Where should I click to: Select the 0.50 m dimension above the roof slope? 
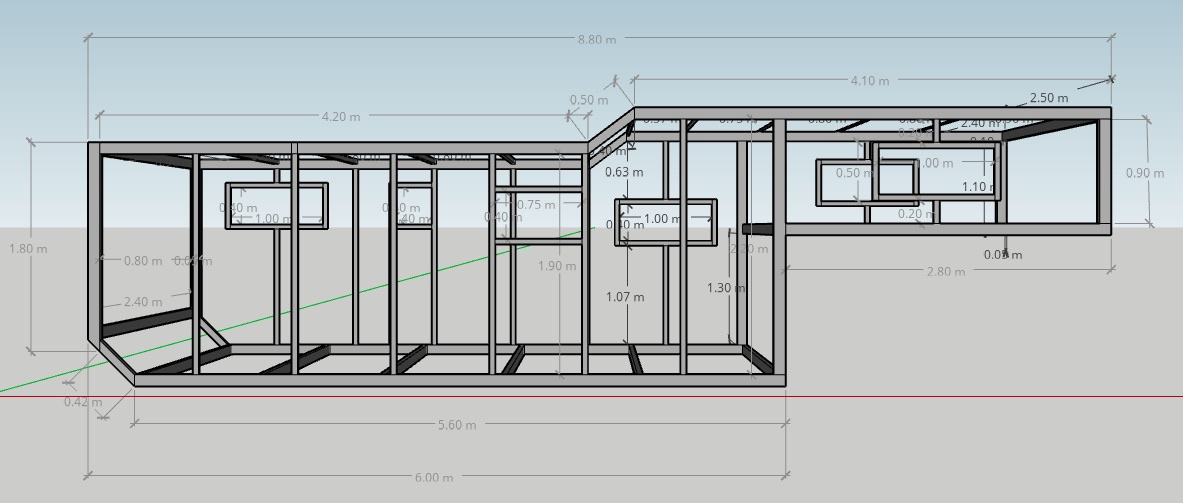588,100
